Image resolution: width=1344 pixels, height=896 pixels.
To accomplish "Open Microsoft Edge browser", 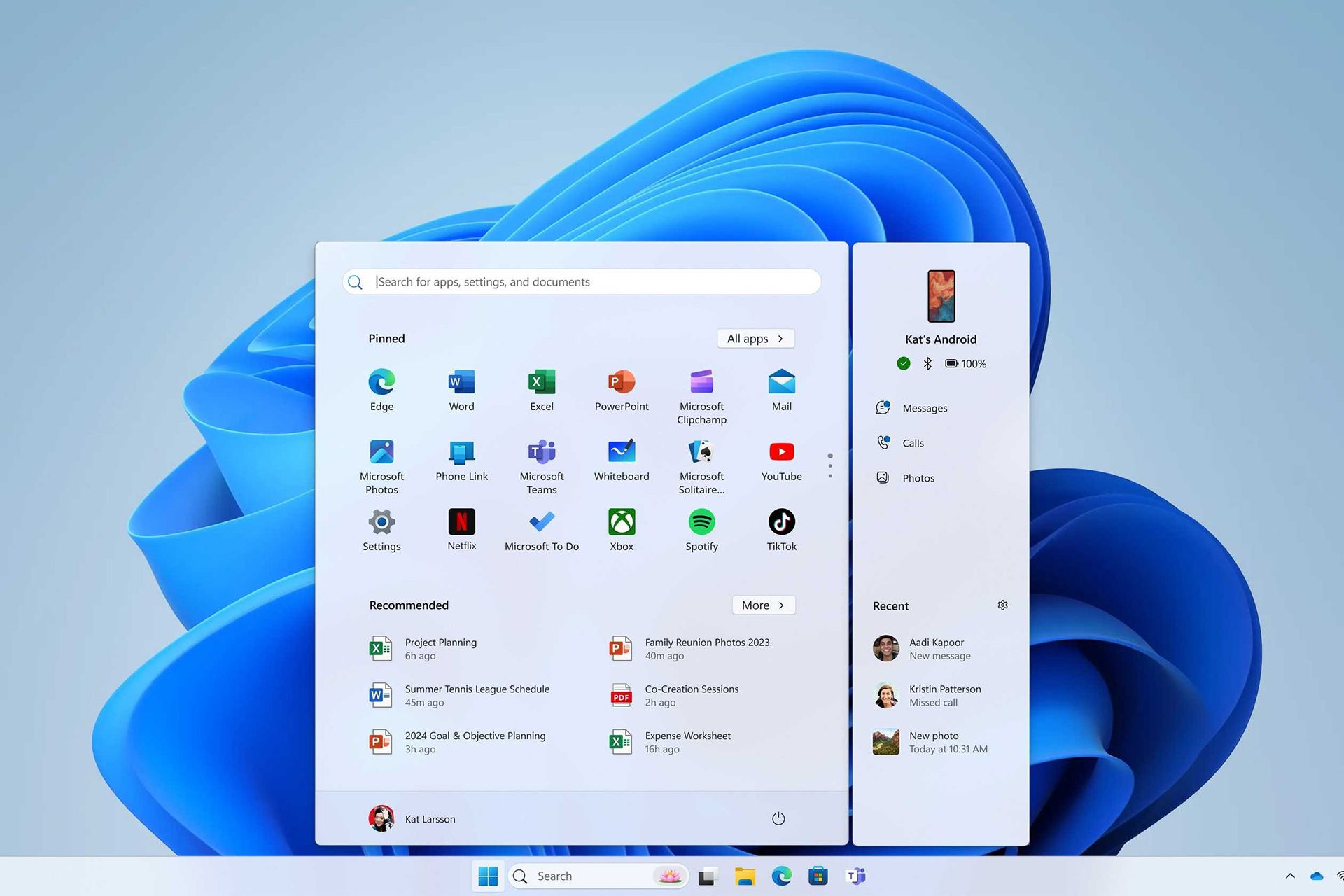I will 381,382.
